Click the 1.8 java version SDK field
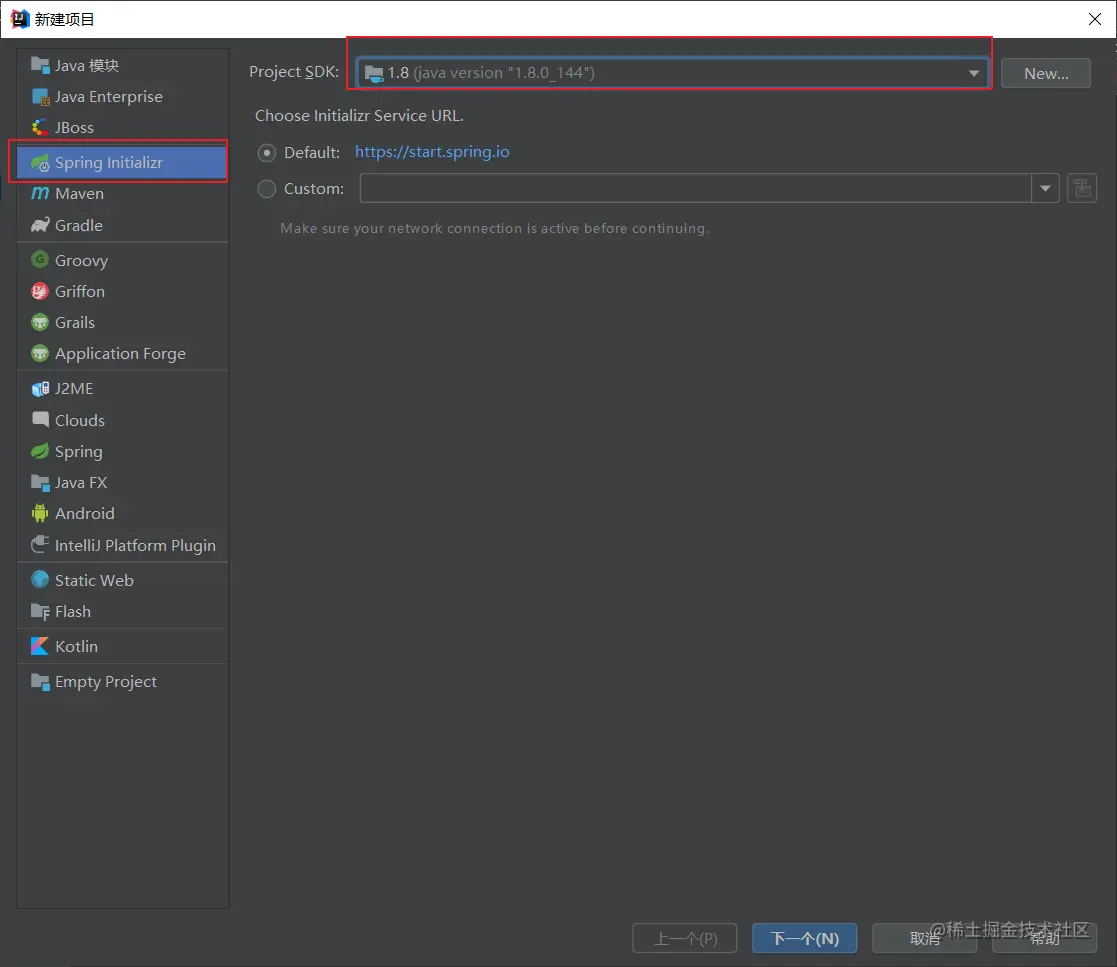The height and width of the screenshot is (967, 1117). tap(672, 73)
